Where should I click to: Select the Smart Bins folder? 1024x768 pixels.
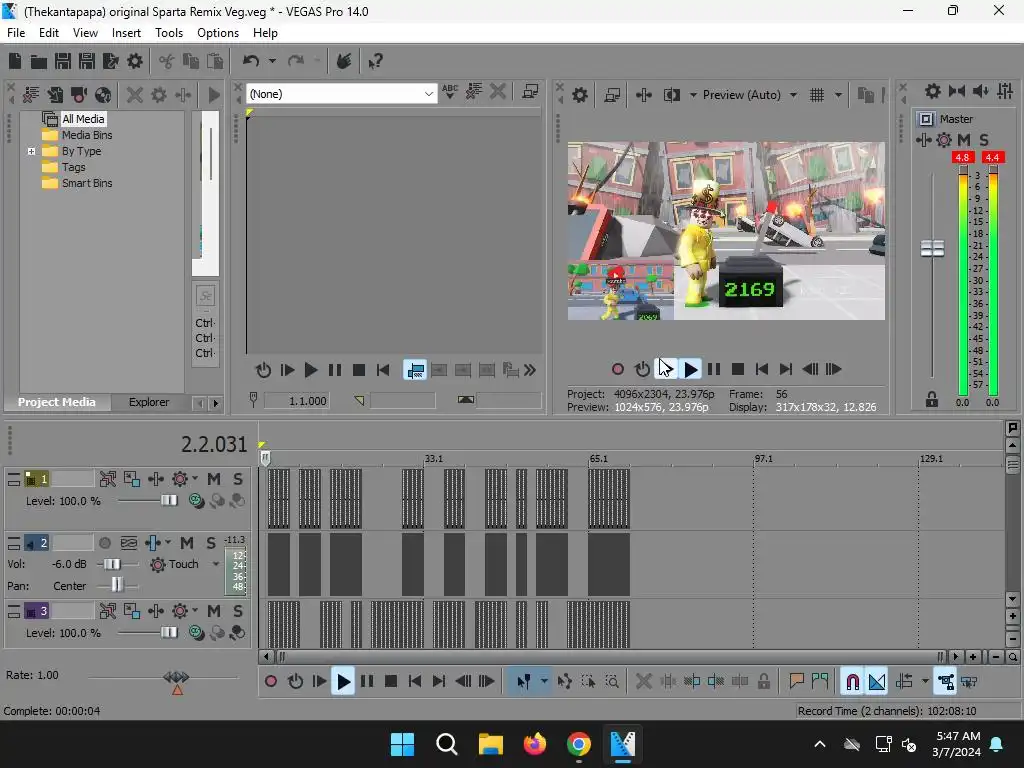click(87, 184)
